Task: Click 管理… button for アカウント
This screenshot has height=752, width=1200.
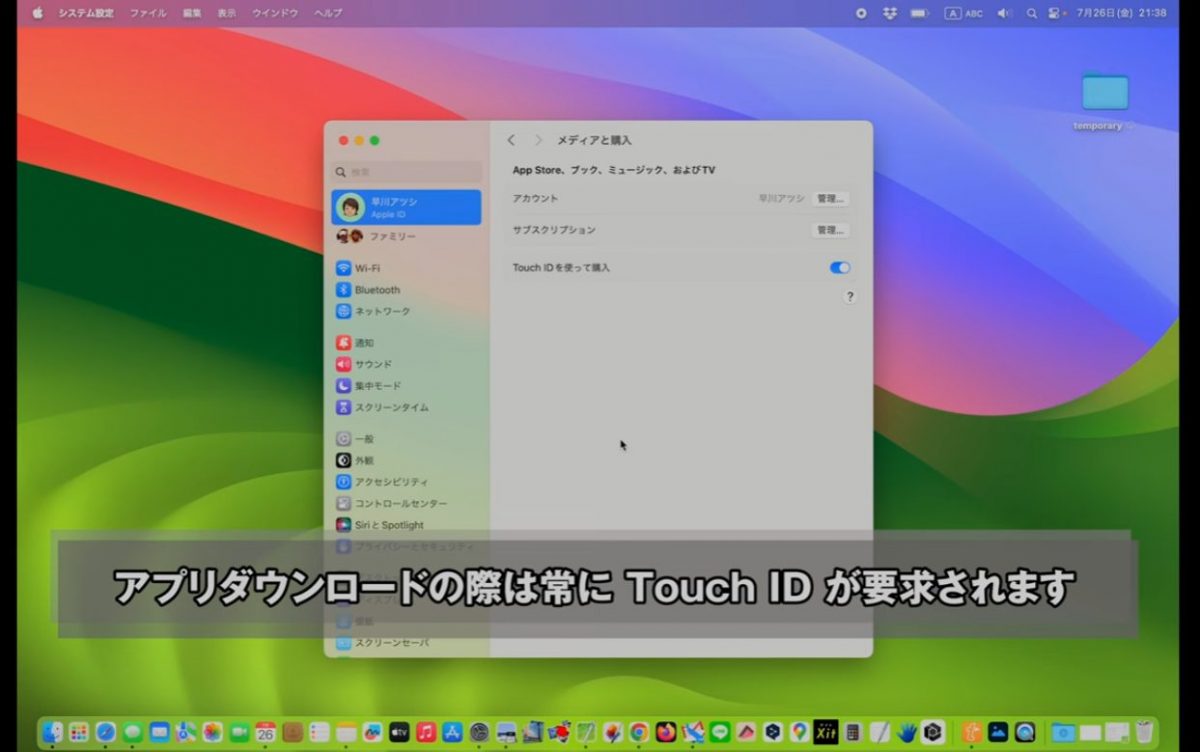Action: [830, 199]
